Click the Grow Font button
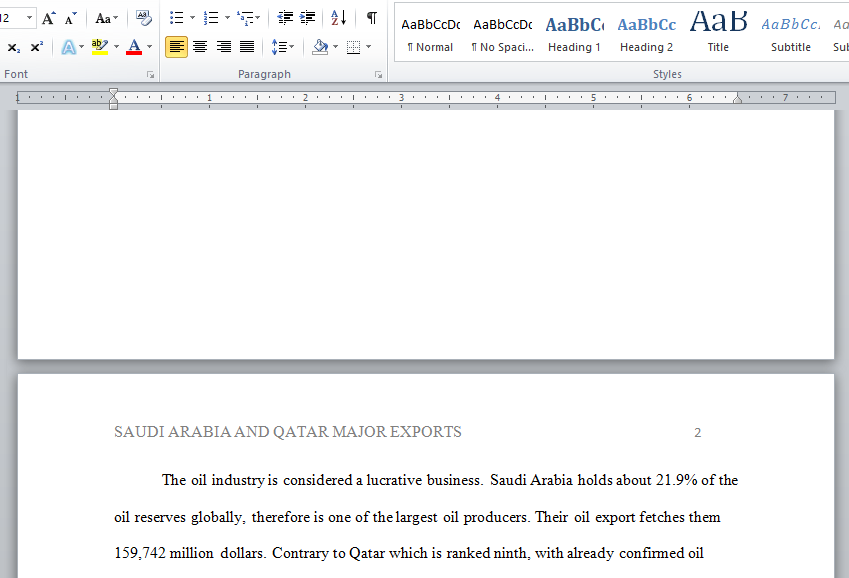Image resolution: width=849 pixels, height=578 pixels. click(x=49, y=18)
